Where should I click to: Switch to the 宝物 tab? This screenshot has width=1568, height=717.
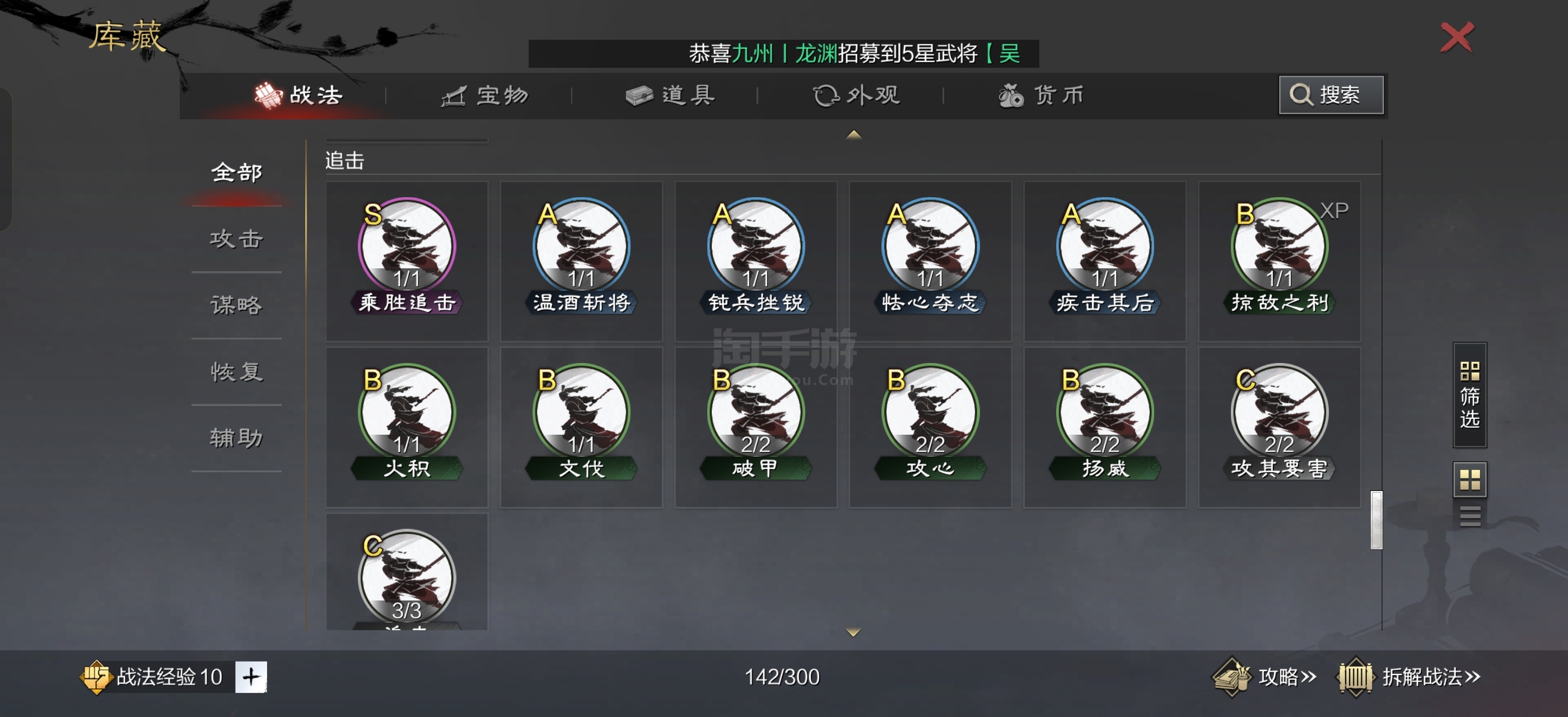tap(485, 96)
